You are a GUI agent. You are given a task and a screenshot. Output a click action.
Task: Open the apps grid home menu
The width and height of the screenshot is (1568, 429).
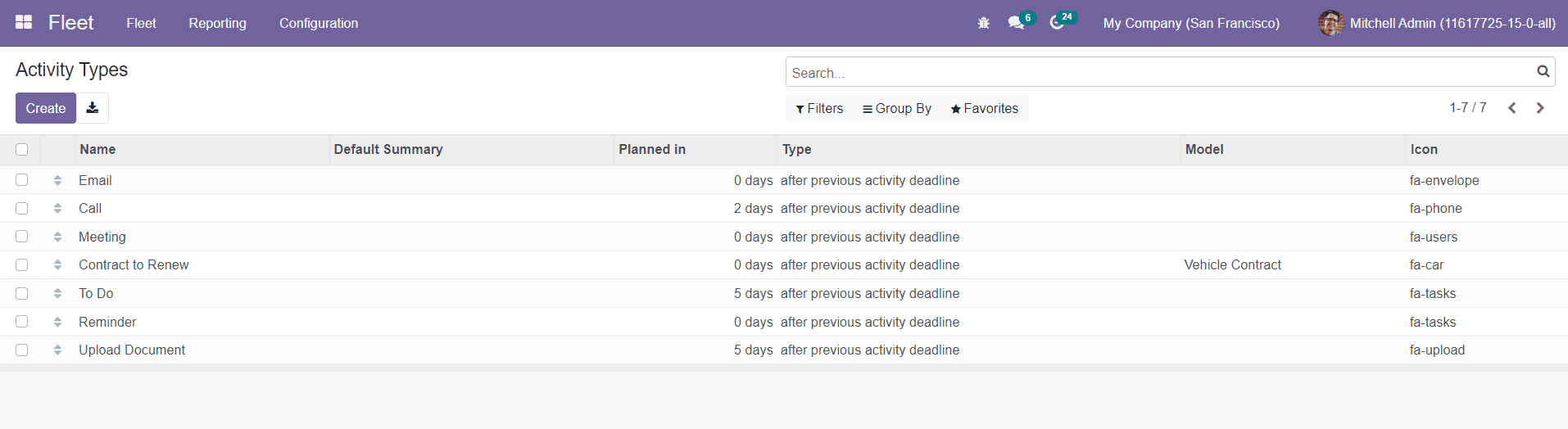click(24, 23)
